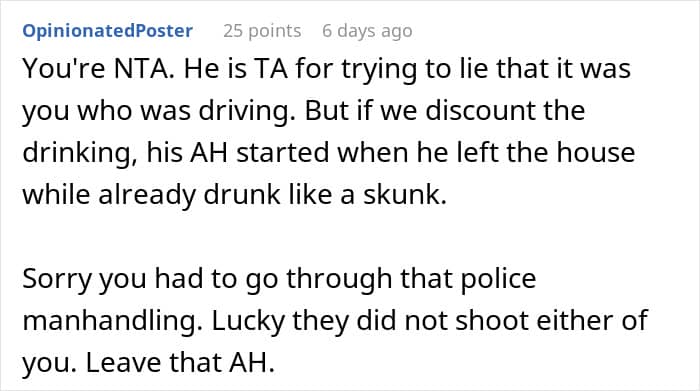Viewport: 700px width, 391px height.
Task: Click the word NTA in the comment
Action: (143, 69)
